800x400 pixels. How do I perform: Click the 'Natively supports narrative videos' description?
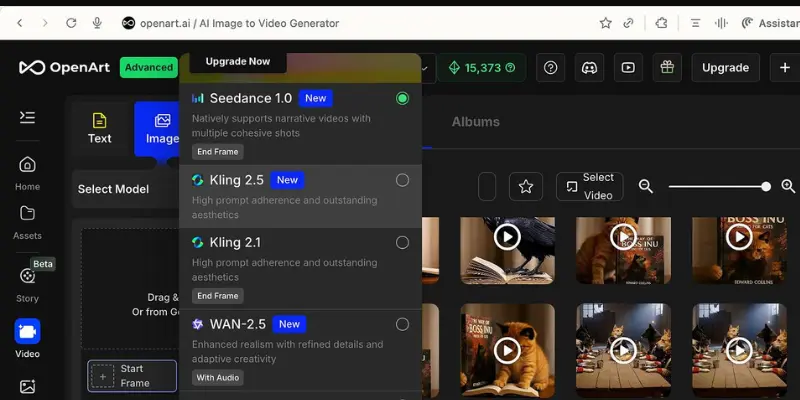pos(281,126)
